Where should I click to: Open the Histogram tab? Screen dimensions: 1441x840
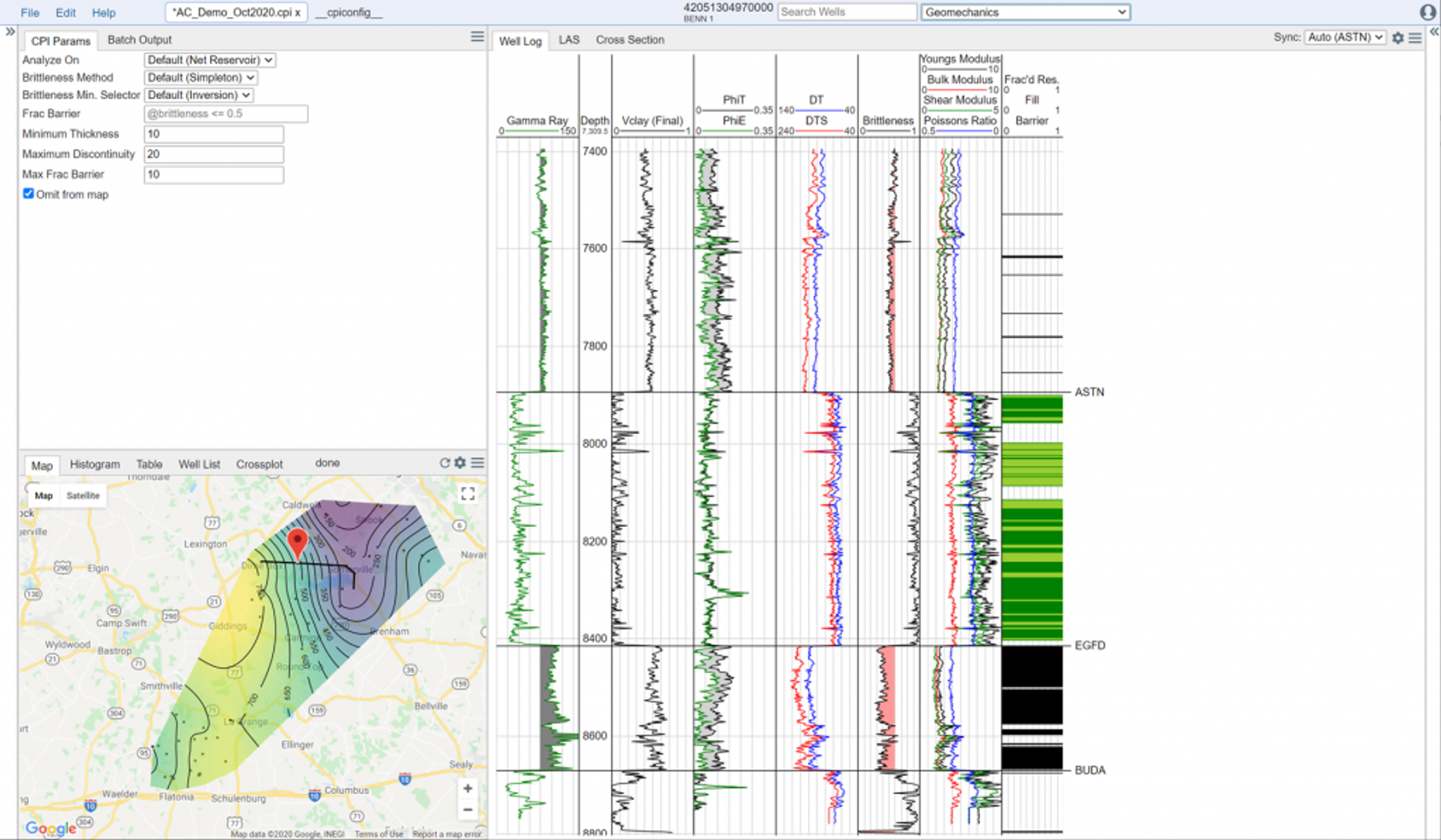[x=95, y=464]
